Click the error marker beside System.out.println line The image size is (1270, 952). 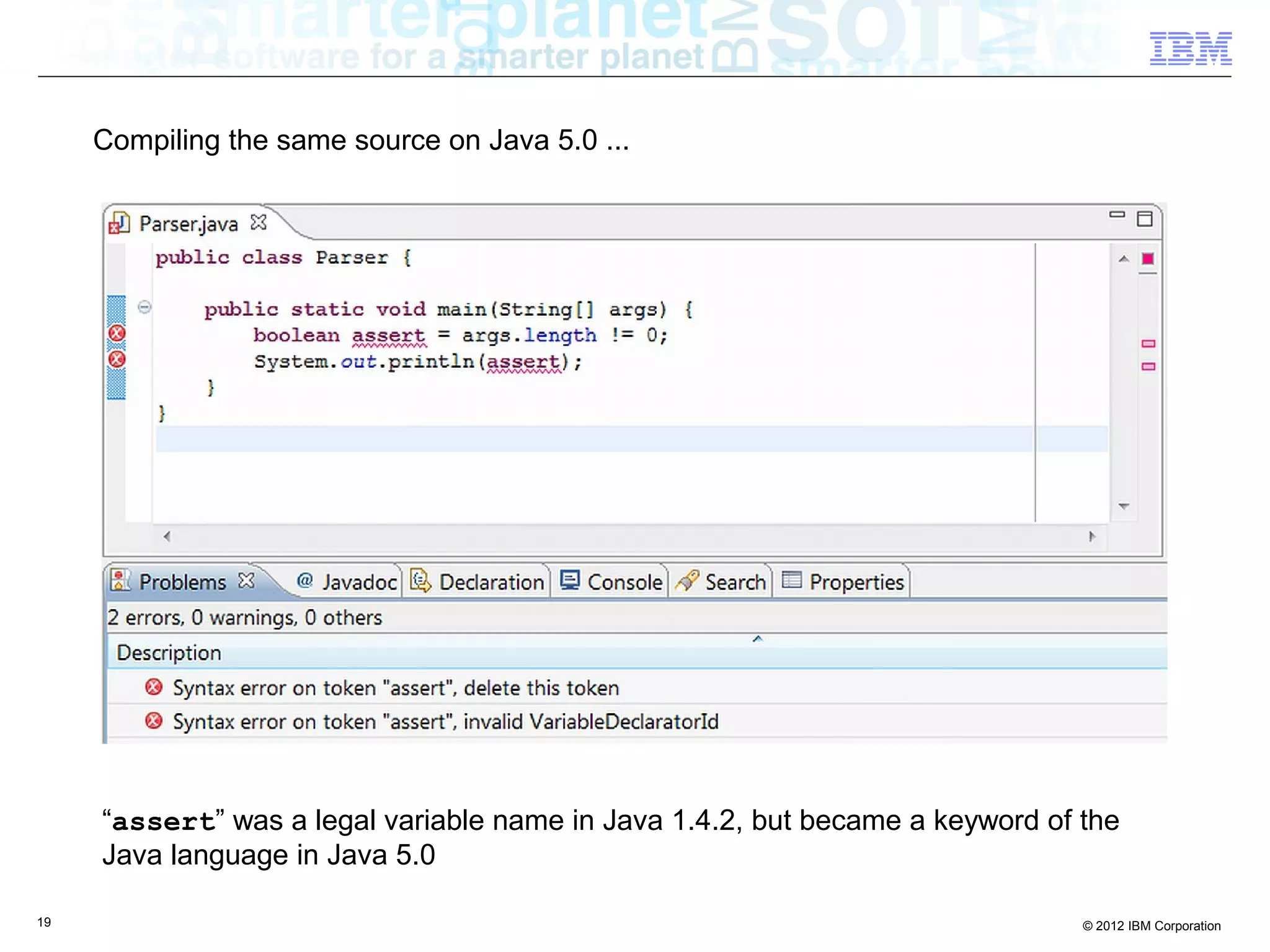[117, 359]
